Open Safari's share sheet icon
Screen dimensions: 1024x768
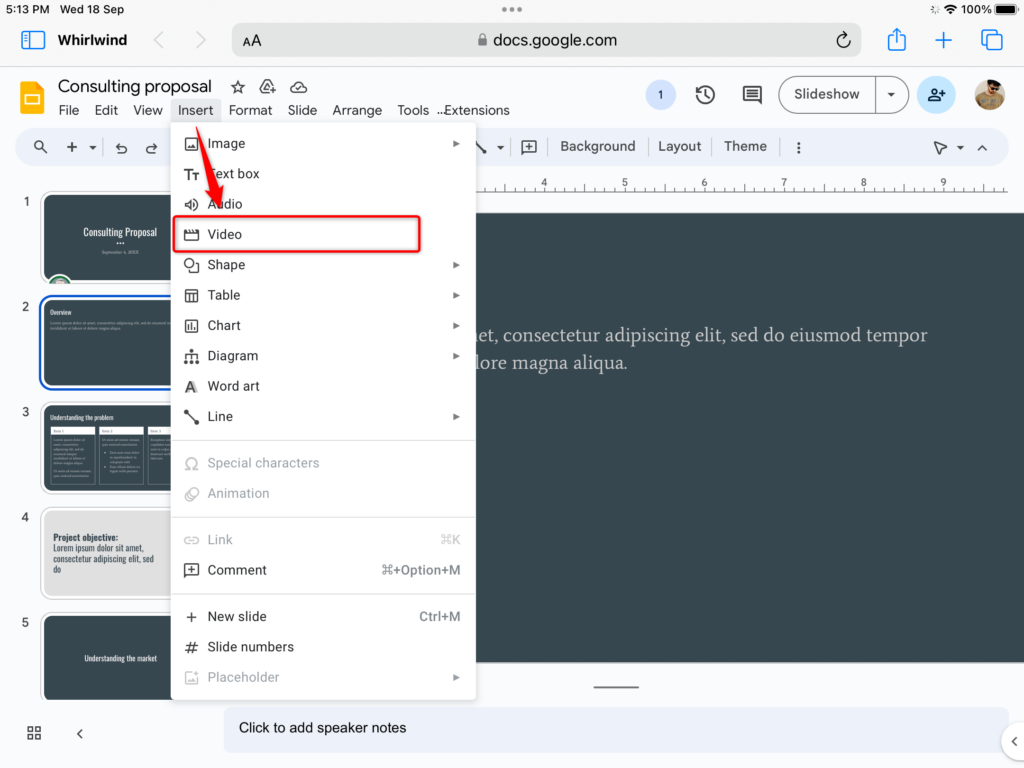pos(895,40)
